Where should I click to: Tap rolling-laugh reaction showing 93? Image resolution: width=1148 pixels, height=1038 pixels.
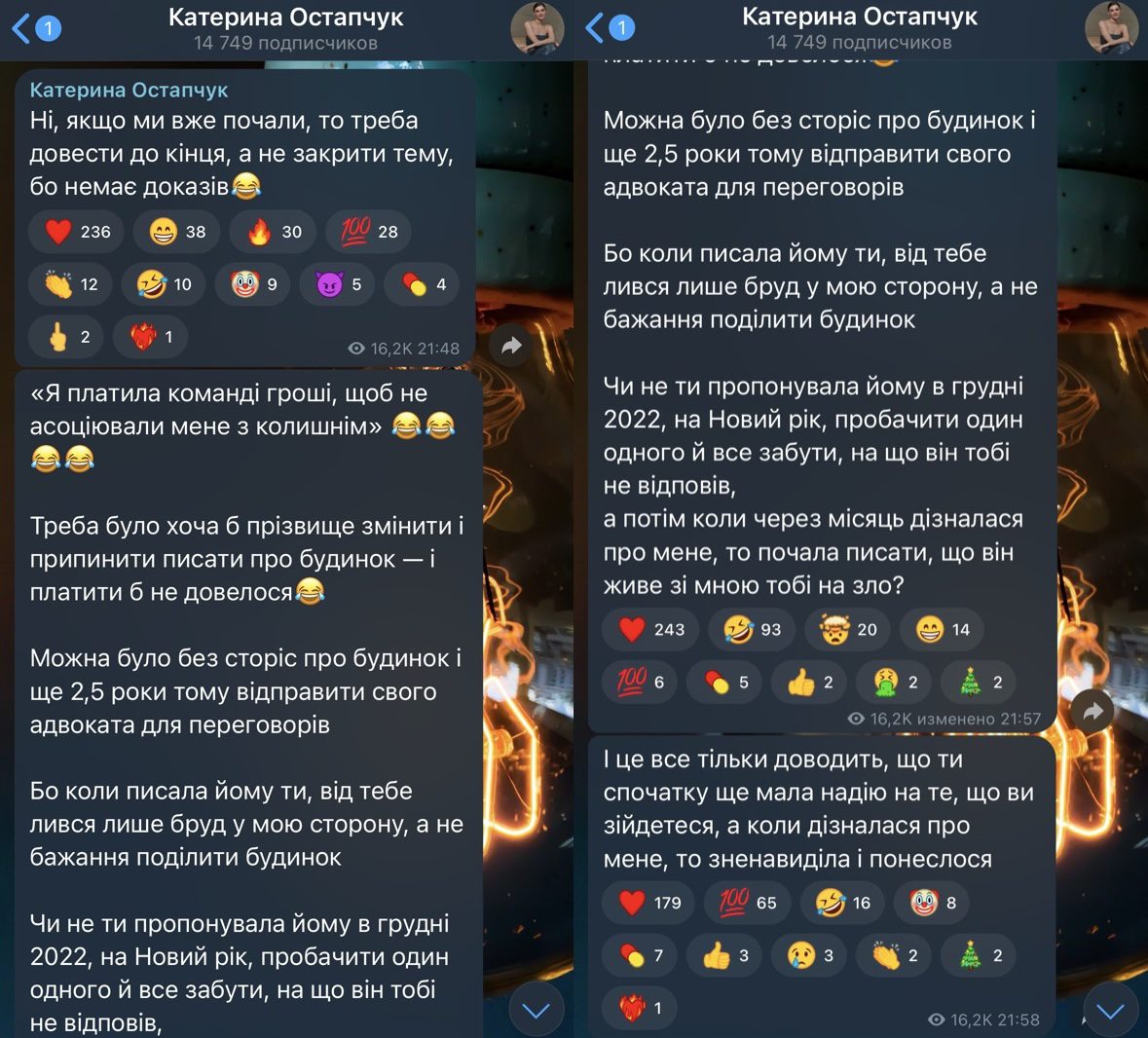752,630
